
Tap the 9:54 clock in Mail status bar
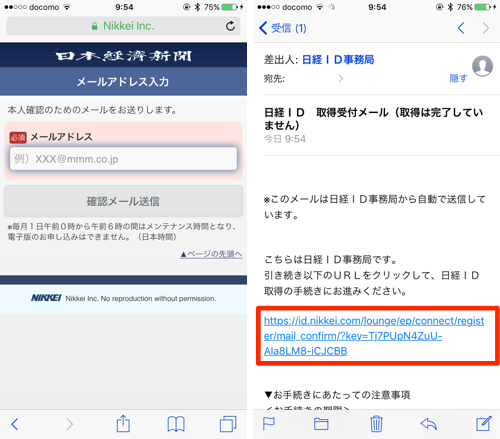(x=377, y=7)
